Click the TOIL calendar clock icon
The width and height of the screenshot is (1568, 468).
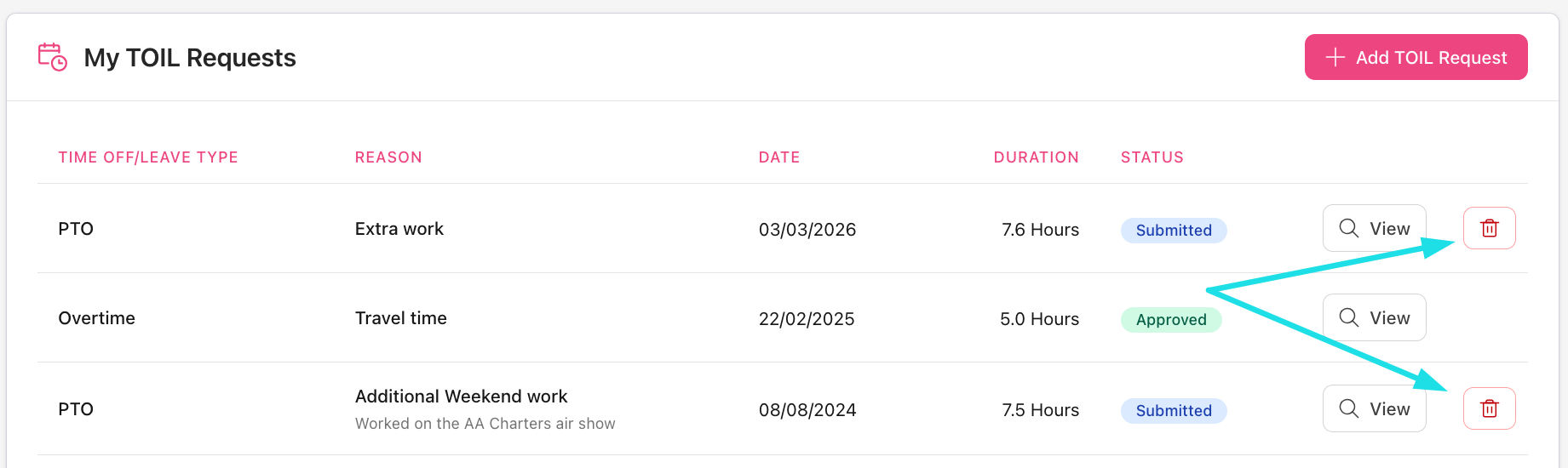52,57
